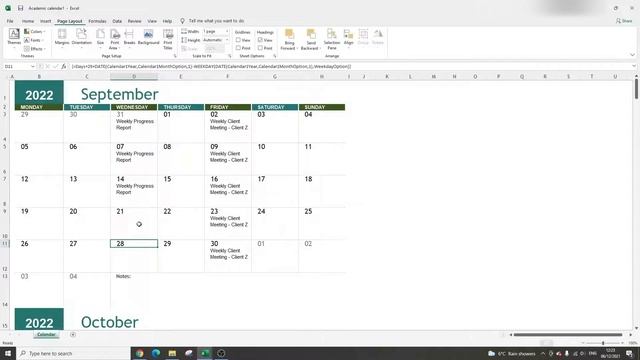
Task: Click the horizontal scrollbar
Action: (x=568, y=335)
